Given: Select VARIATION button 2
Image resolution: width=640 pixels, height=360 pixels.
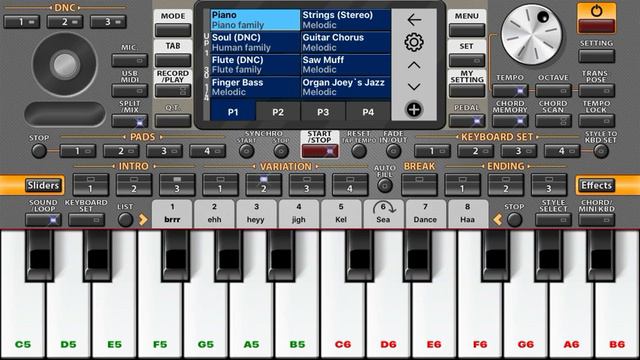Looking at the screenshot, I should pyautogui.click(x=263, y=184).
